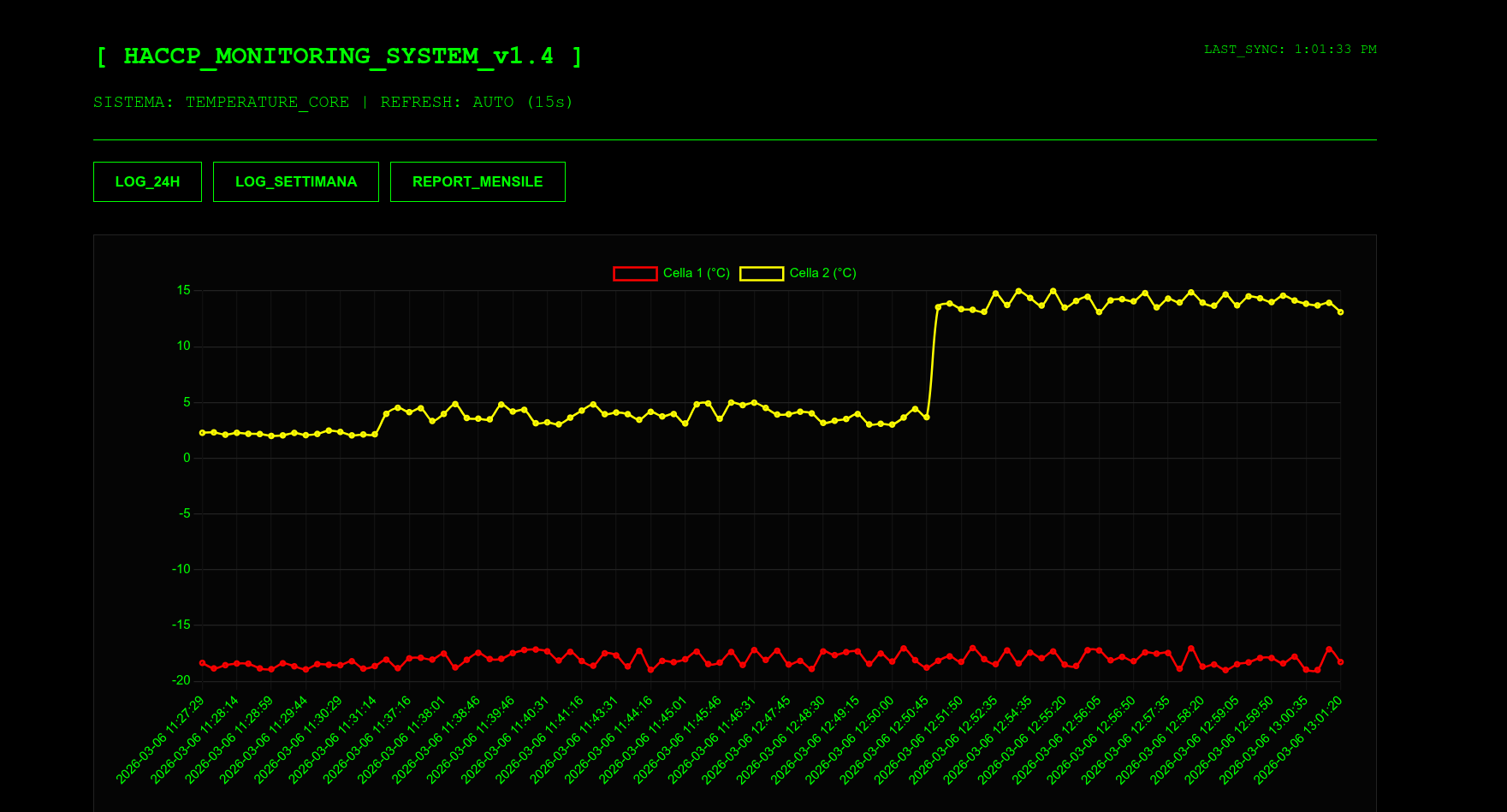Click the first yellow point after the spike
The image size is (1507, 812).
[938, 306]
